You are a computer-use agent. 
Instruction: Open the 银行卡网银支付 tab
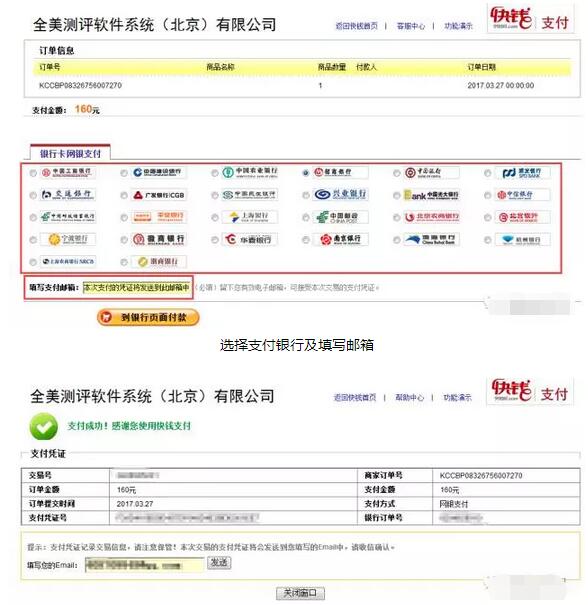click(x=70, y=153)
